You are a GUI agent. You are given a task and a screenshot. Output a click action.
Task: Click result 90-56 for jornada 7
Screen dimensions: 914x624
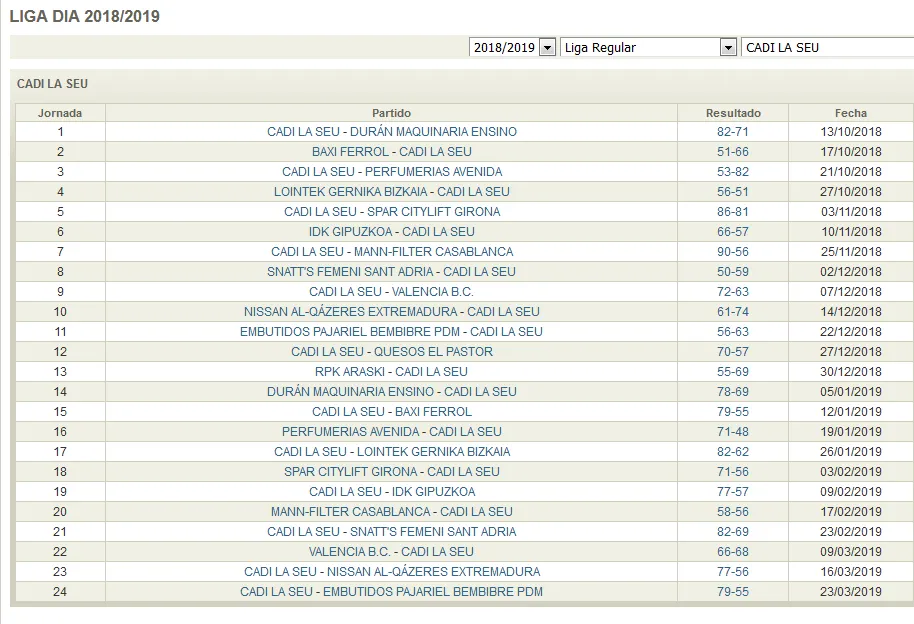(x=733, y=251)
